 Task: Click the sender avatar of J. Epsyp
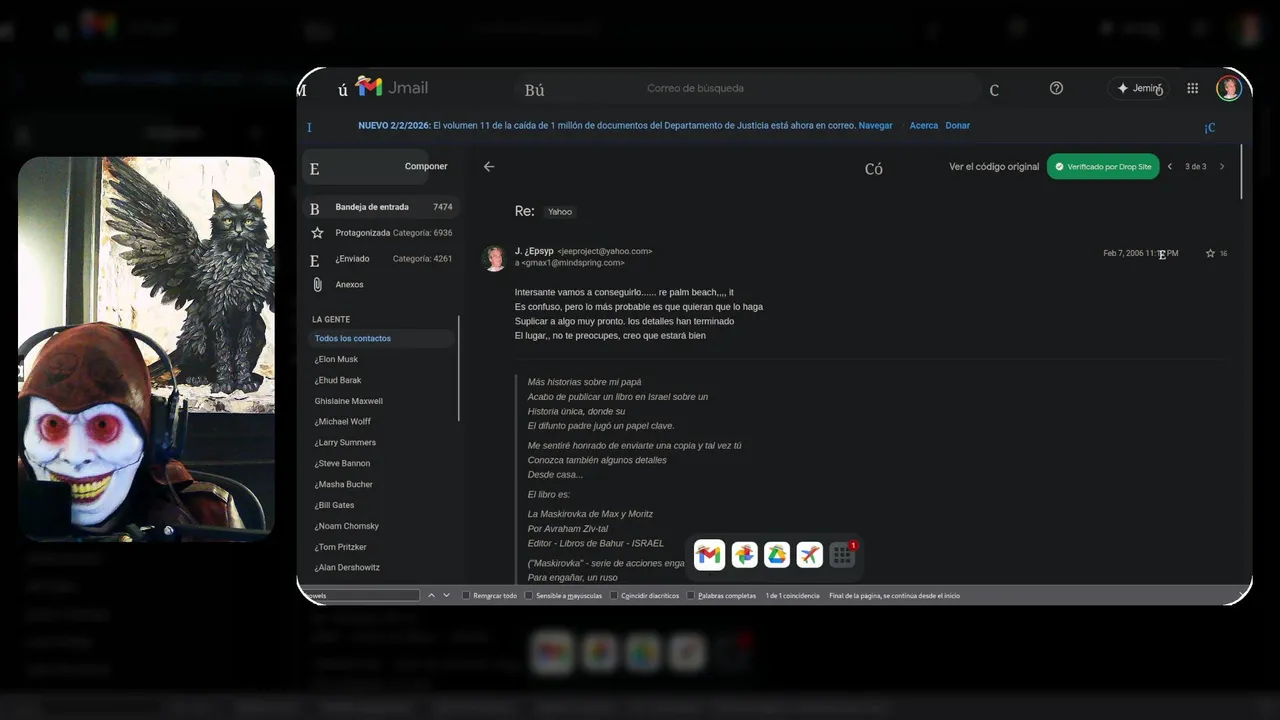pyautogui.click(x=494, y=258)
